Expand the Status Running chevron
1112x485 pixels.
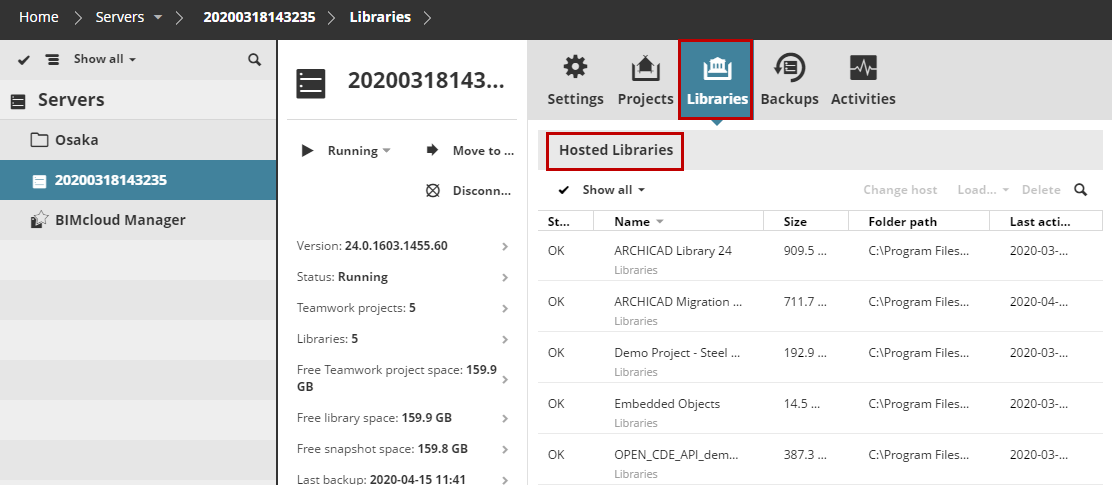click(x=505, y=277)
